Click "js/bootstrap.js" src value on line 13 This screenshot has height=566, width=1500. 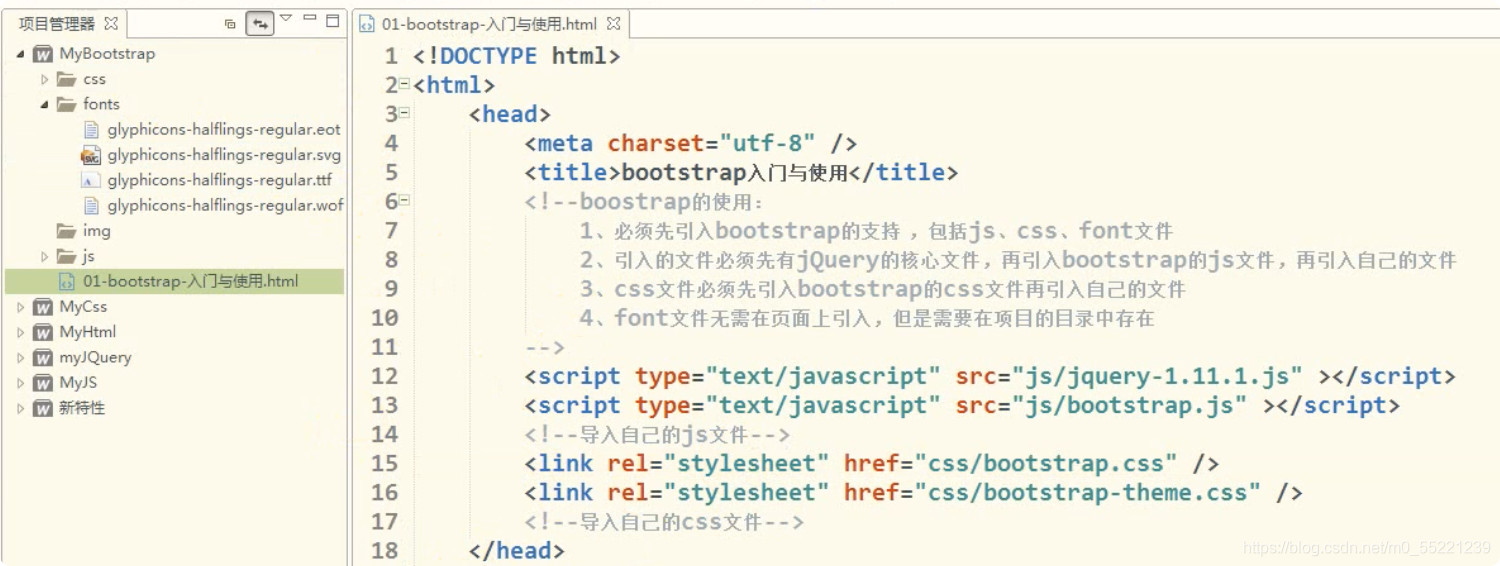[x=1129, y=405]
